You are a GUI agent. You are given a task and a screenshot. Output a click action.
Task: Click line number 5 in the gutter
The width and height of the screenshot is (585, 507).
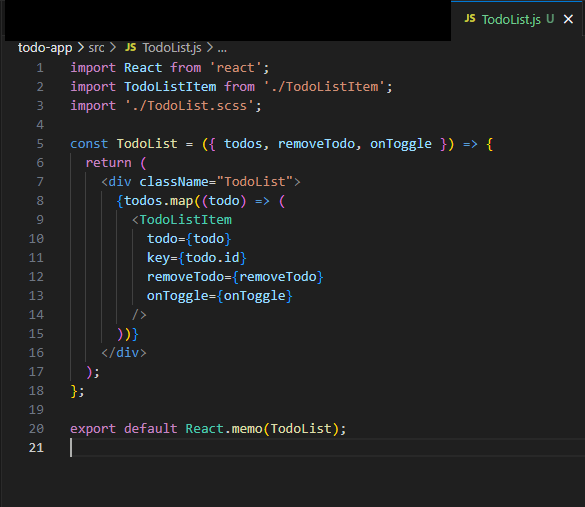click(x=40, y=144)
